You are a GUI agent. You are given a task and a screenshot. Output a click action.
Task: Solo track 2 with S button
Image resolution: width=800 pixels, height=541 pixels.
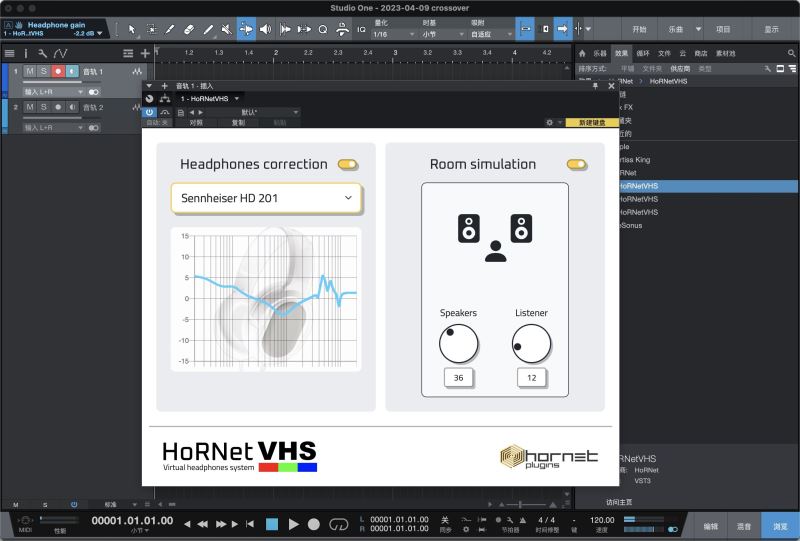pos(44,107)
